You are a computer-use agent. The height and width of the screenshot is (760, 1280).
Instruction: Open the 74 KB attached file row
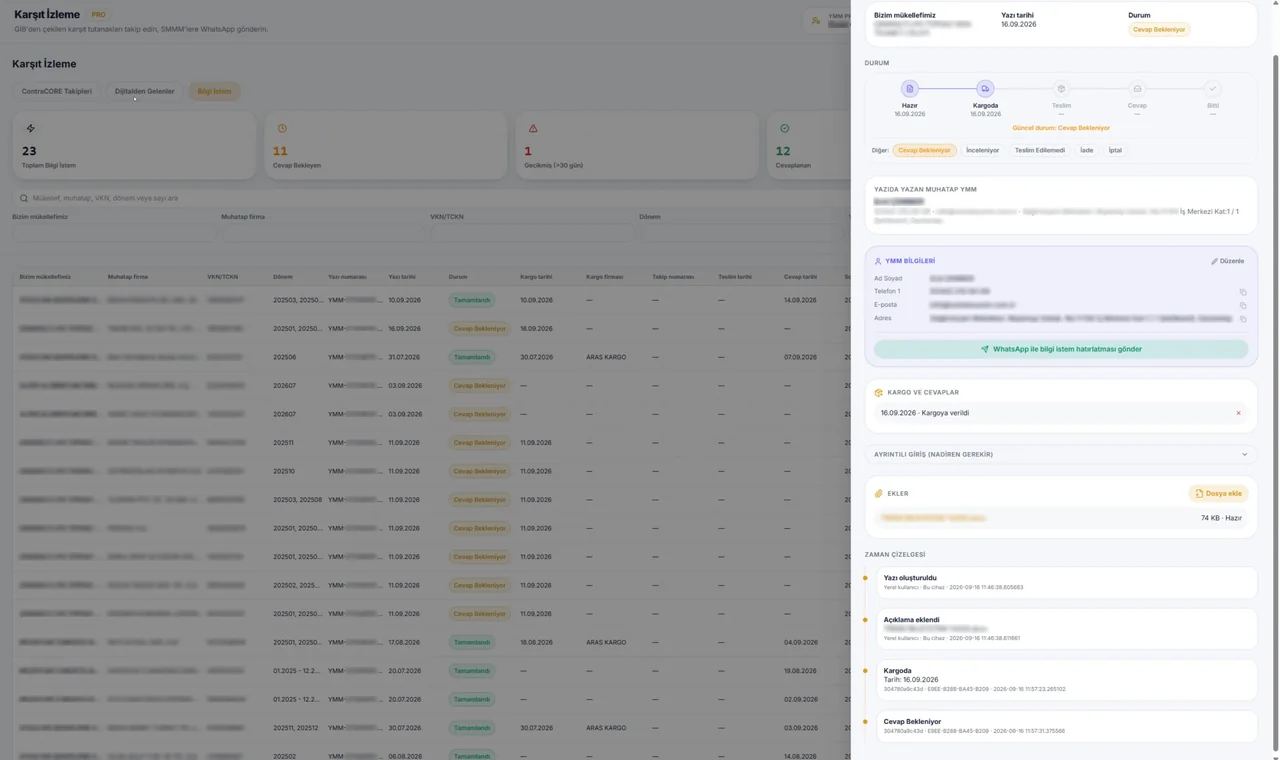point(1061,518)
